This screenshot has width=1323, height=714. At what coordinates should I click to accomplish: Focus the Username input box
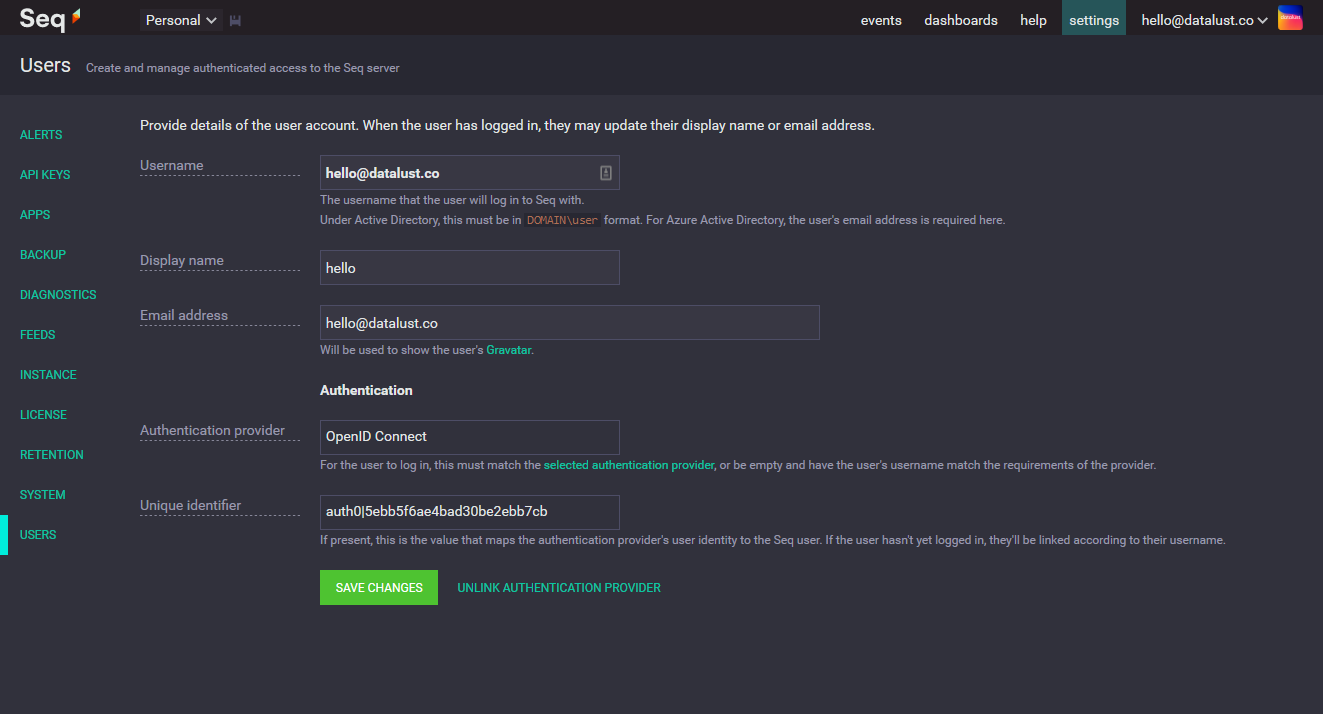[x=470, y=173]
